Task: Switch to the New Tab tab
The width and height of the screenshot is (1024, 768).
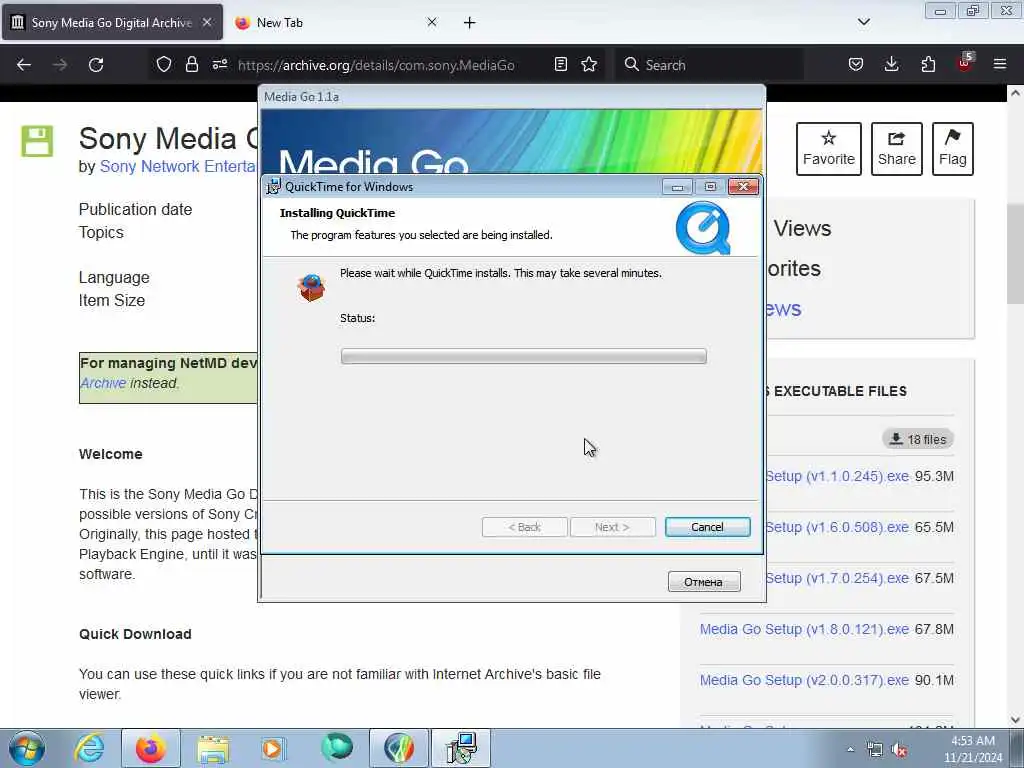Action: click(337, 22)
